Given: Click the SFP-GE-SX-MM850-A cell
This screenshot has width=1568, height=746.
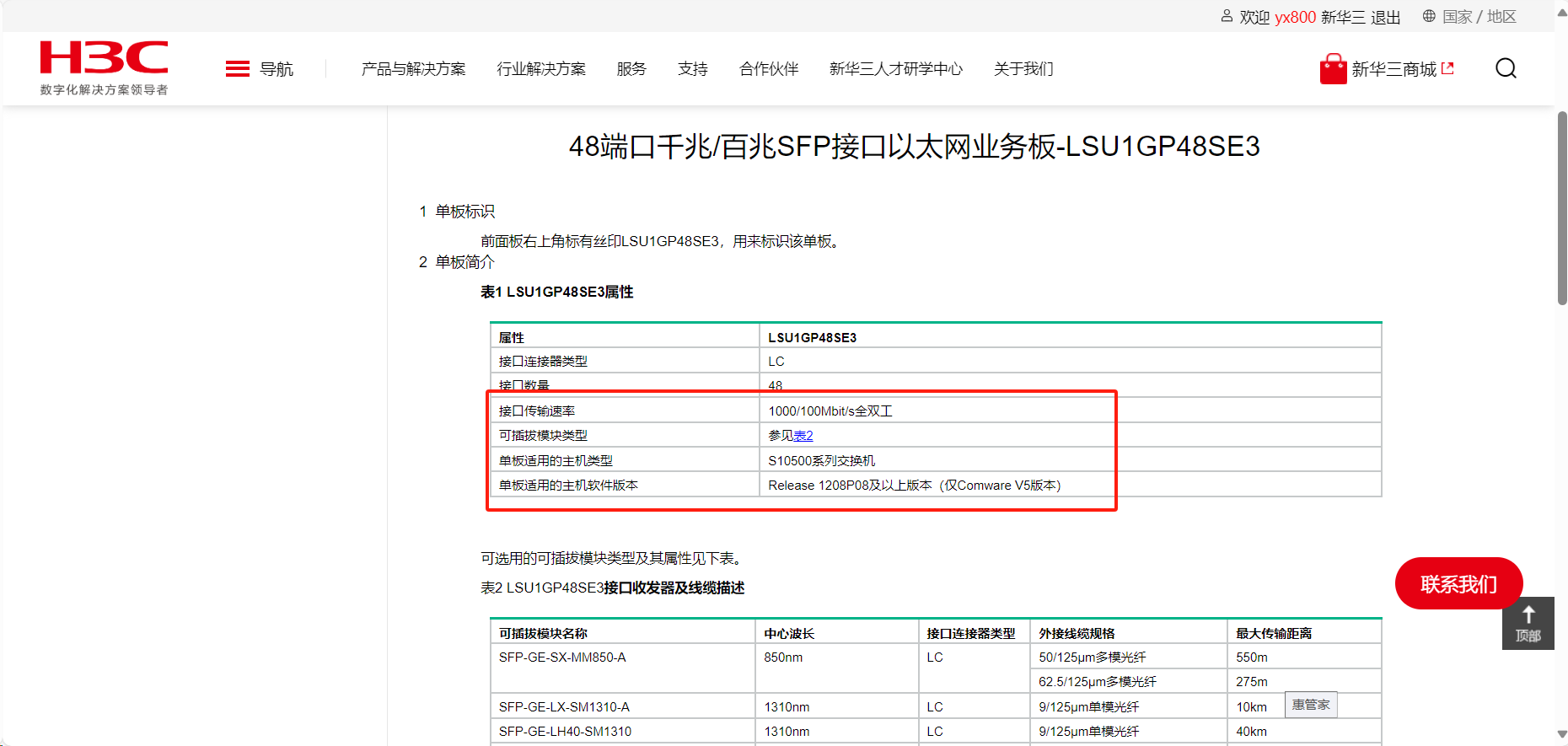Looking at the screenshot, I should point(622,669).
